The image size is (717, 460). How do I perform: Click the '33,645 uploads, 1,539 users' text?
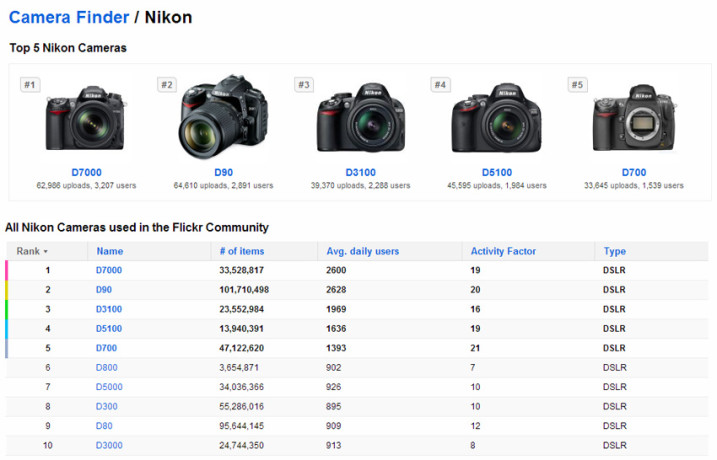(634, 186)
